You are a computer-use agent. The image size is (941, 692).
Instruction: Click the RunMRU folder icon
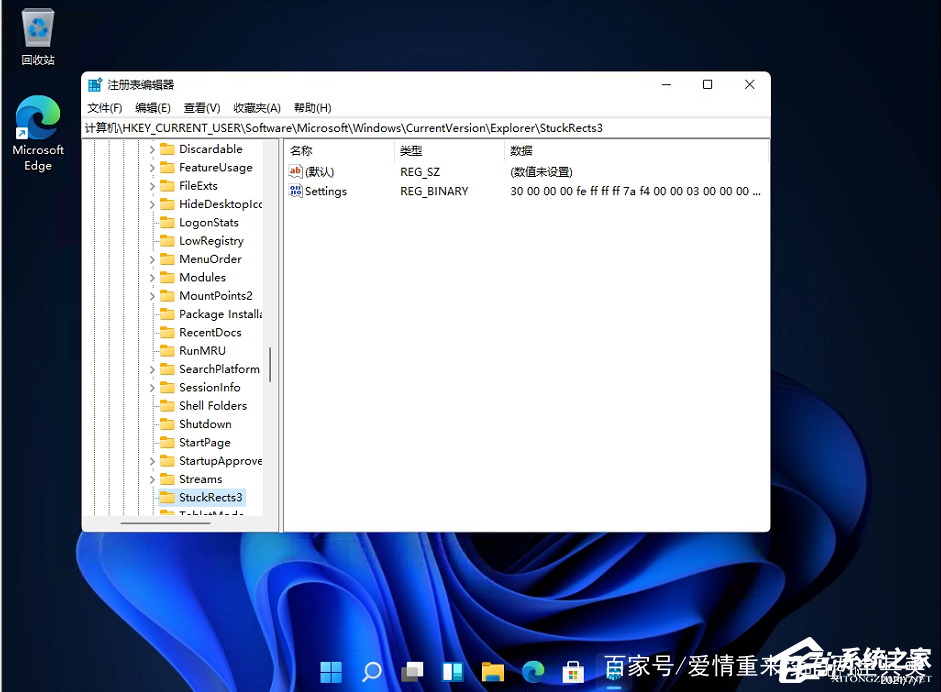pos(167,351)
